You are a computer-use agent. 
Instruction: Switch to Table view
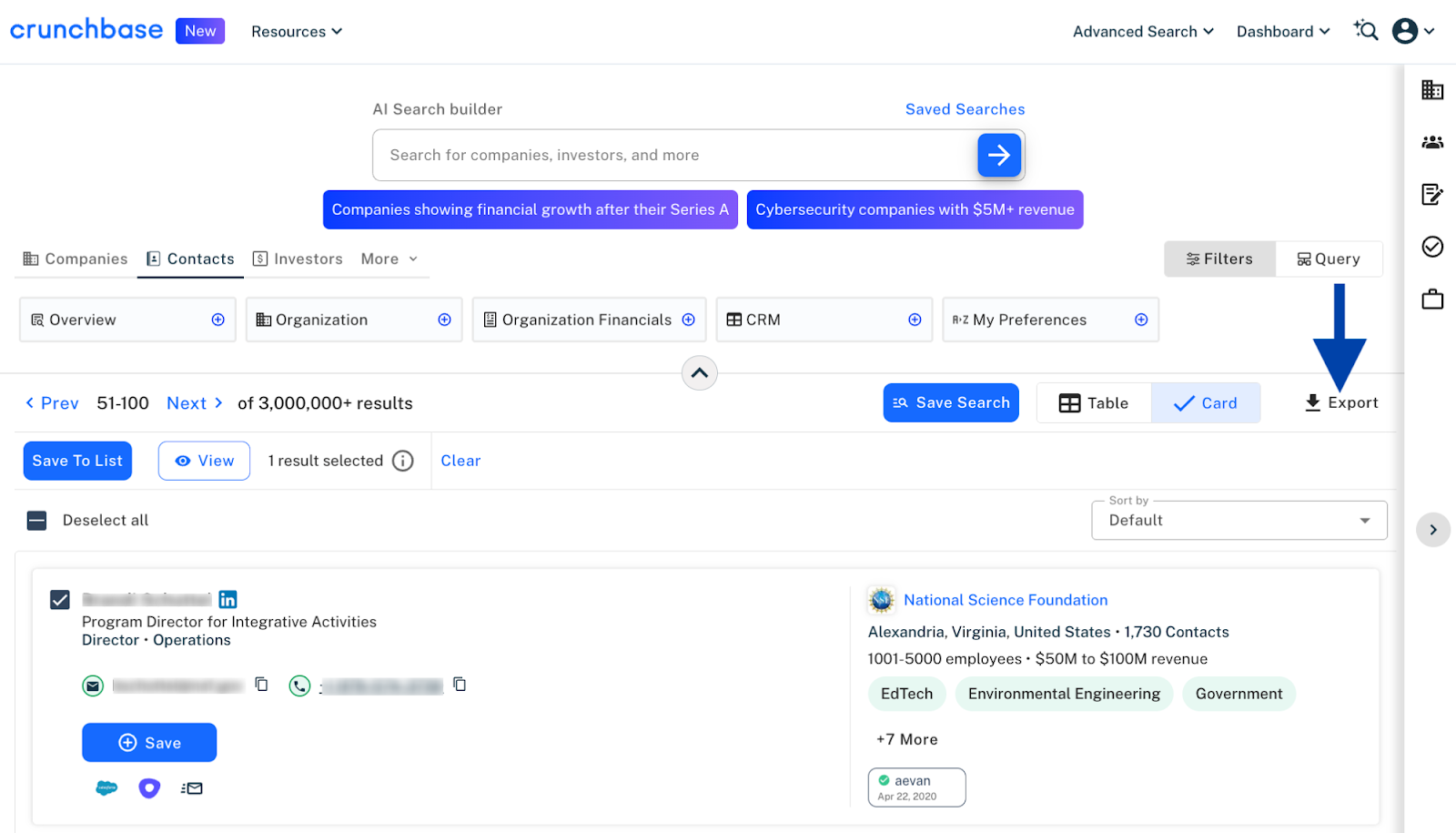1094,403
